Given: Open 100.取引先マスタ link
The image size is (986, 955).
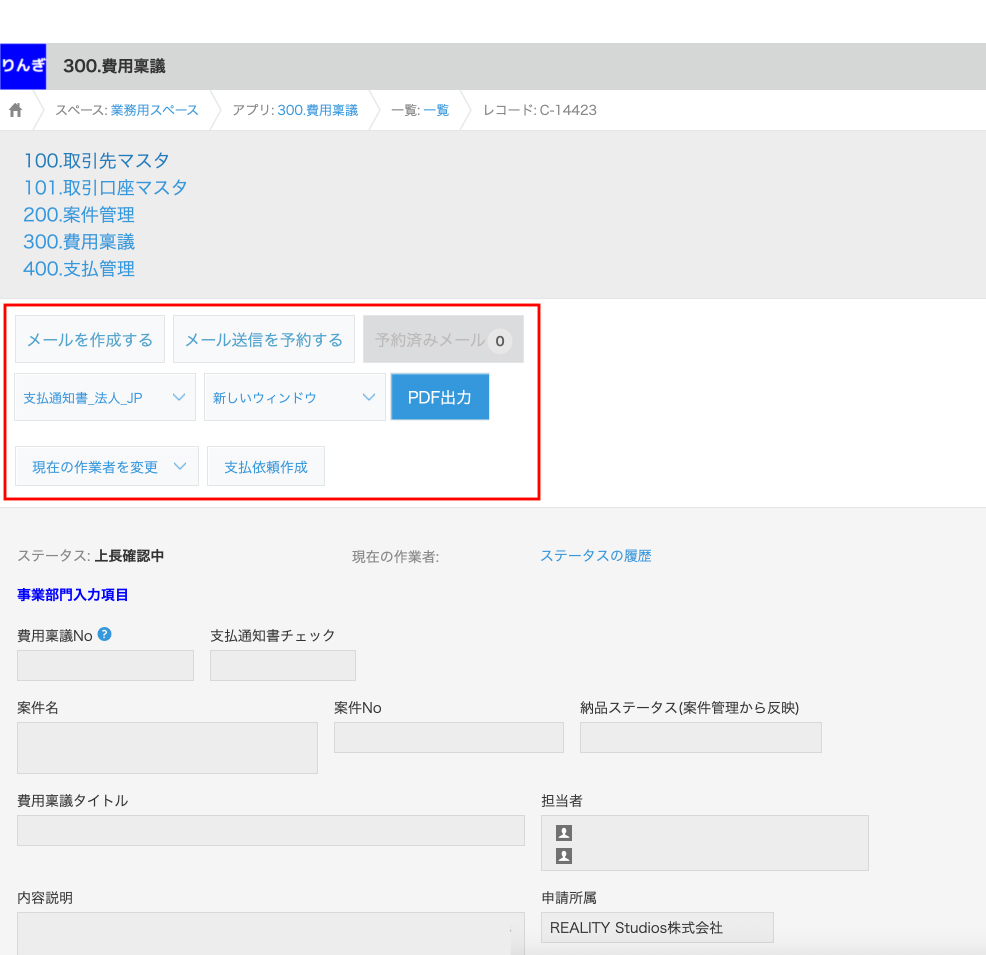Looking at the screenshot, I should coord(97,160).
